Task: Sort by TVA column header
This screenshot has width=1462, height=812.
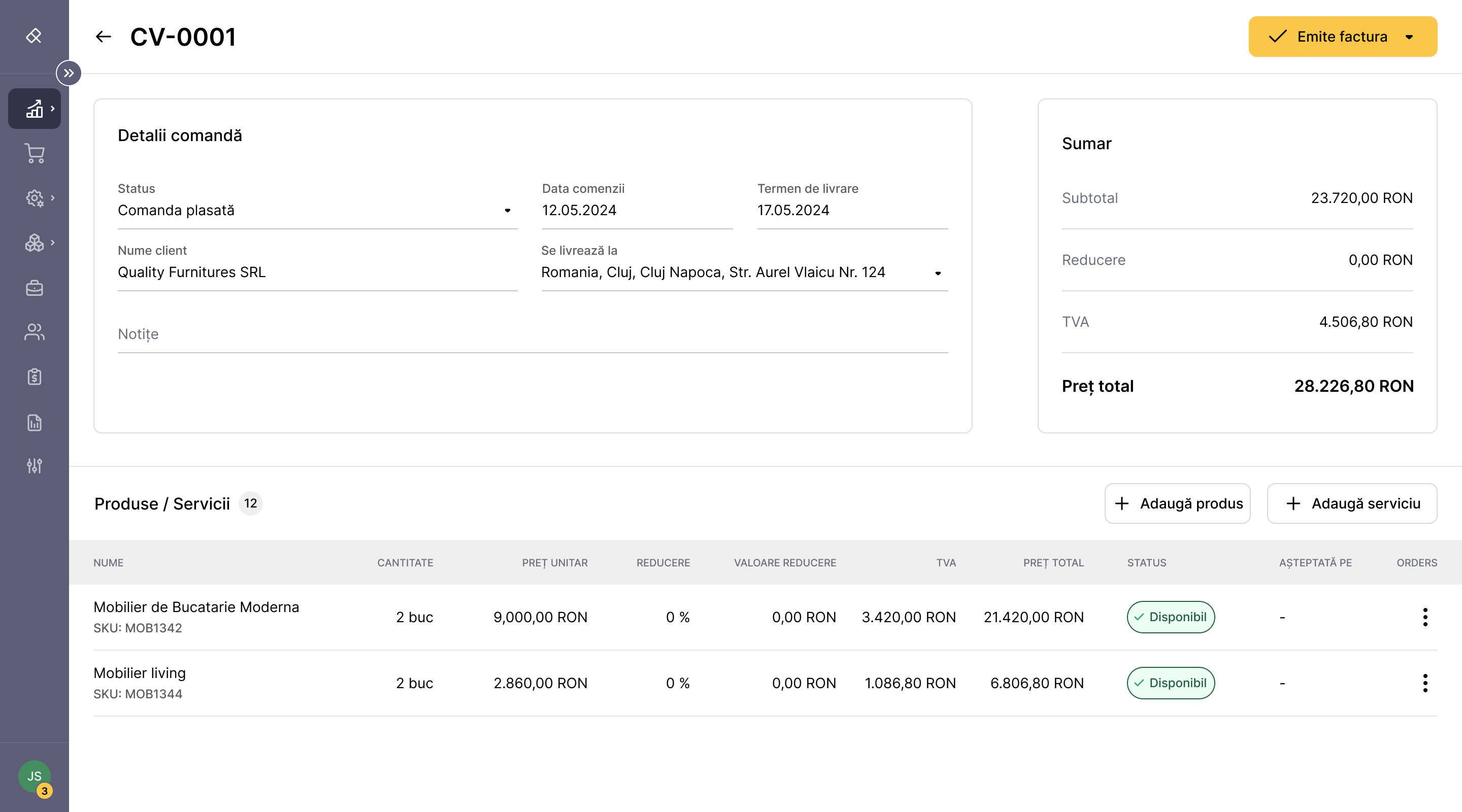Action: click(946, 563)
